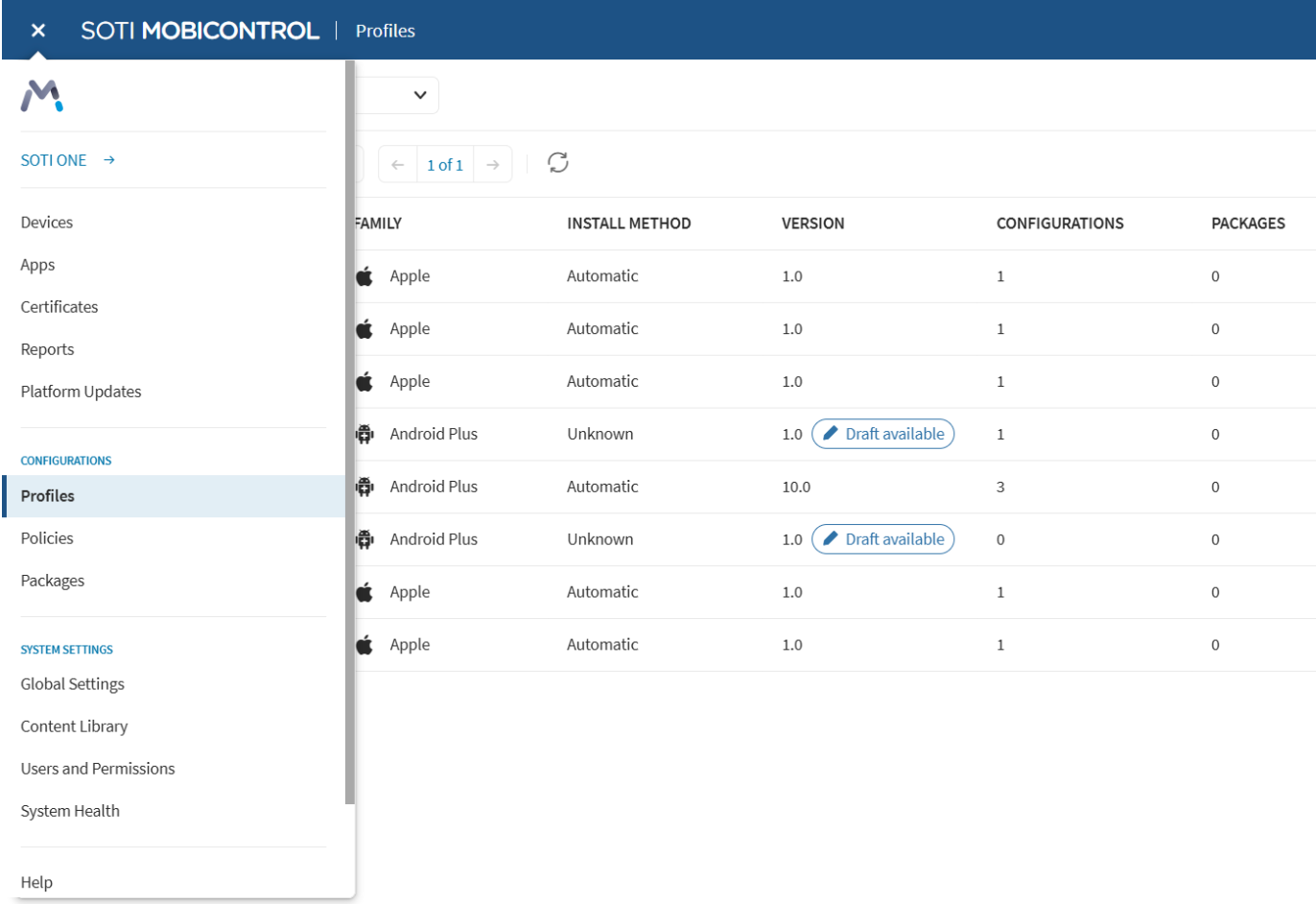Click the Apple icon in the second row
The image size is (1316, 904).
coord(364,329)
